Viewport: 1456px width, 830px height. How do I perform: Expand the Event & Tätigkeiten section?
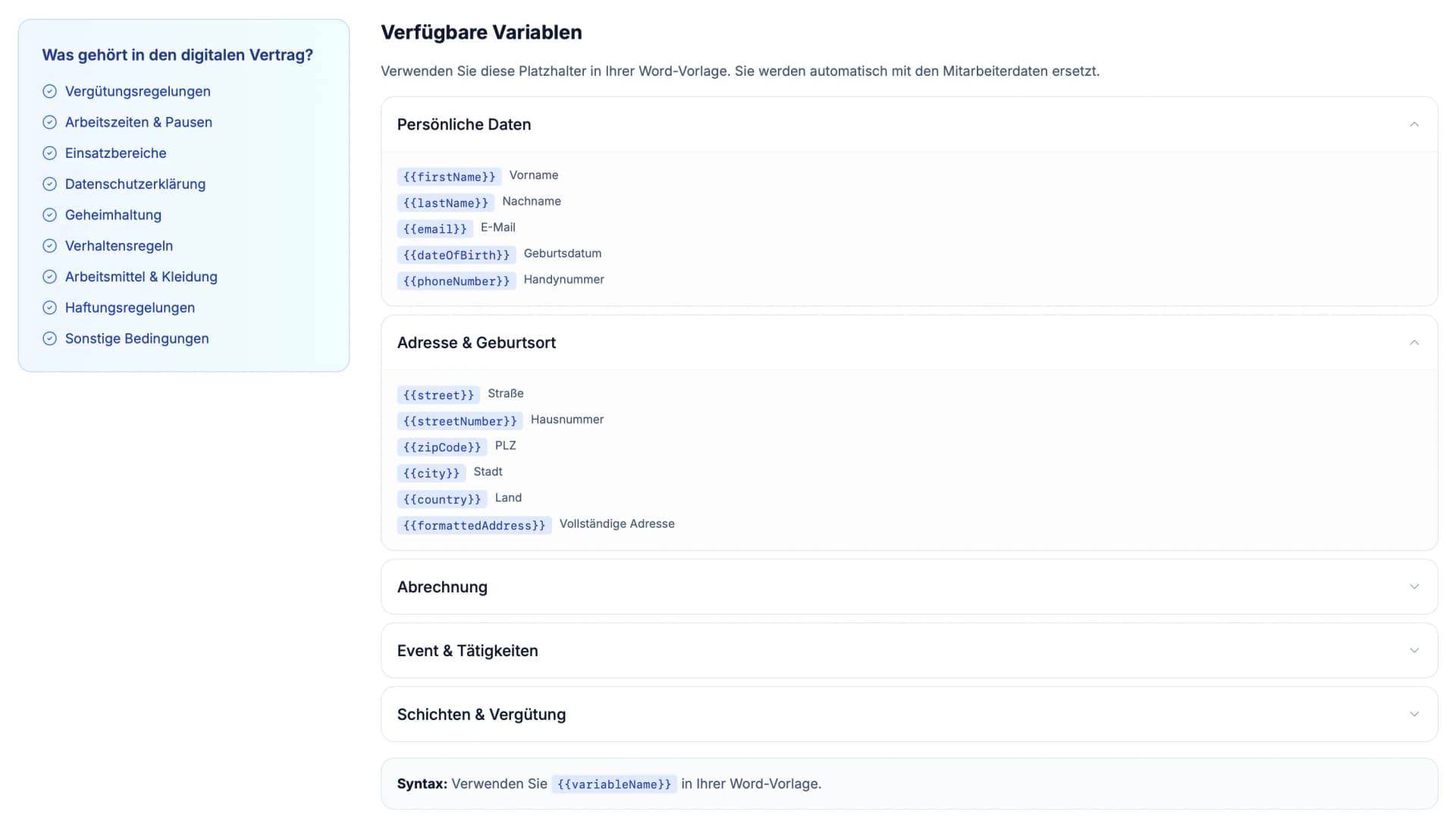pos(1414,651)
